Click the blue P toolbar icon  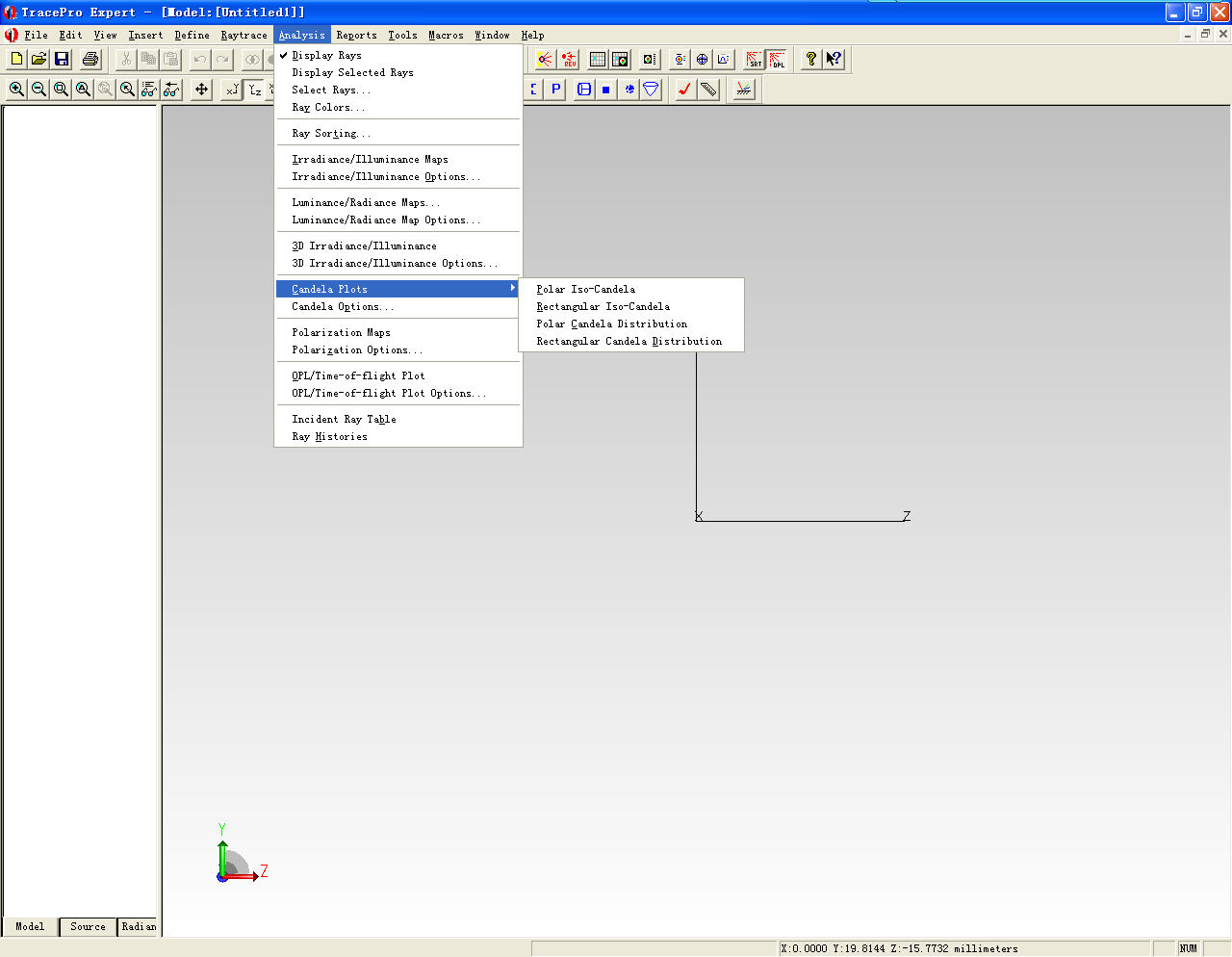tap(555, 90)
